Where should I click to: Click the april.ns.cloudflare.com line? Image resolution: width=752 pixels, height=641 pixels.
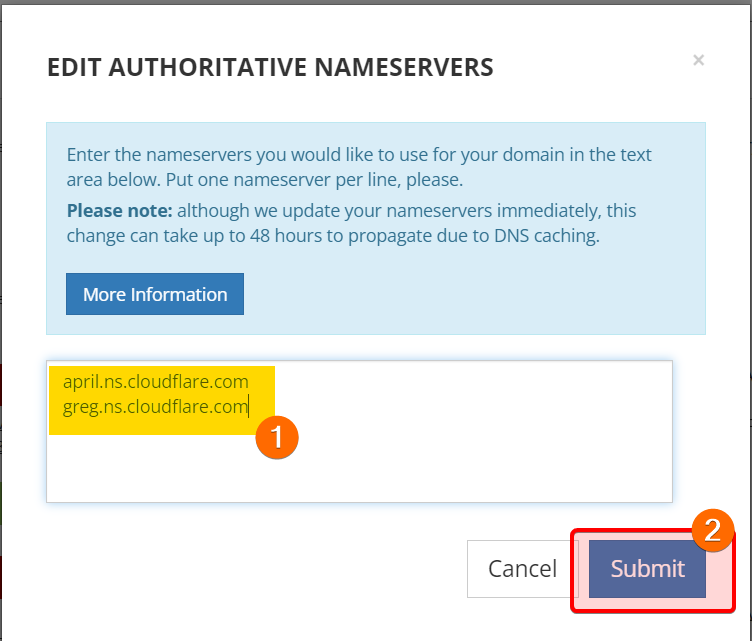click(155, 382)
